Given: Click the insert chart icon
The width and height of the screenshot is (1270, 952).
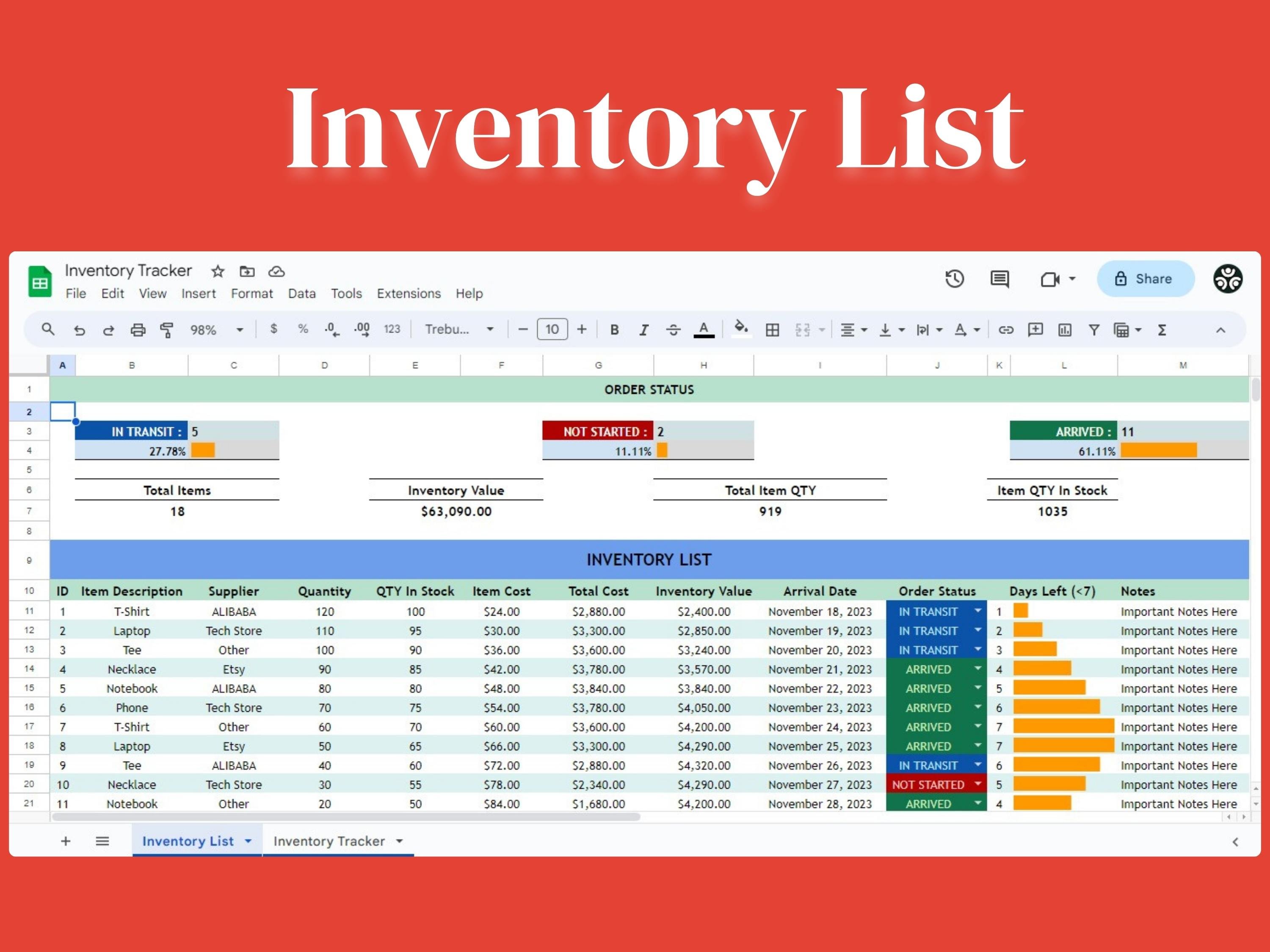Looking at the screenshot, I should (x=1064, y=330).
